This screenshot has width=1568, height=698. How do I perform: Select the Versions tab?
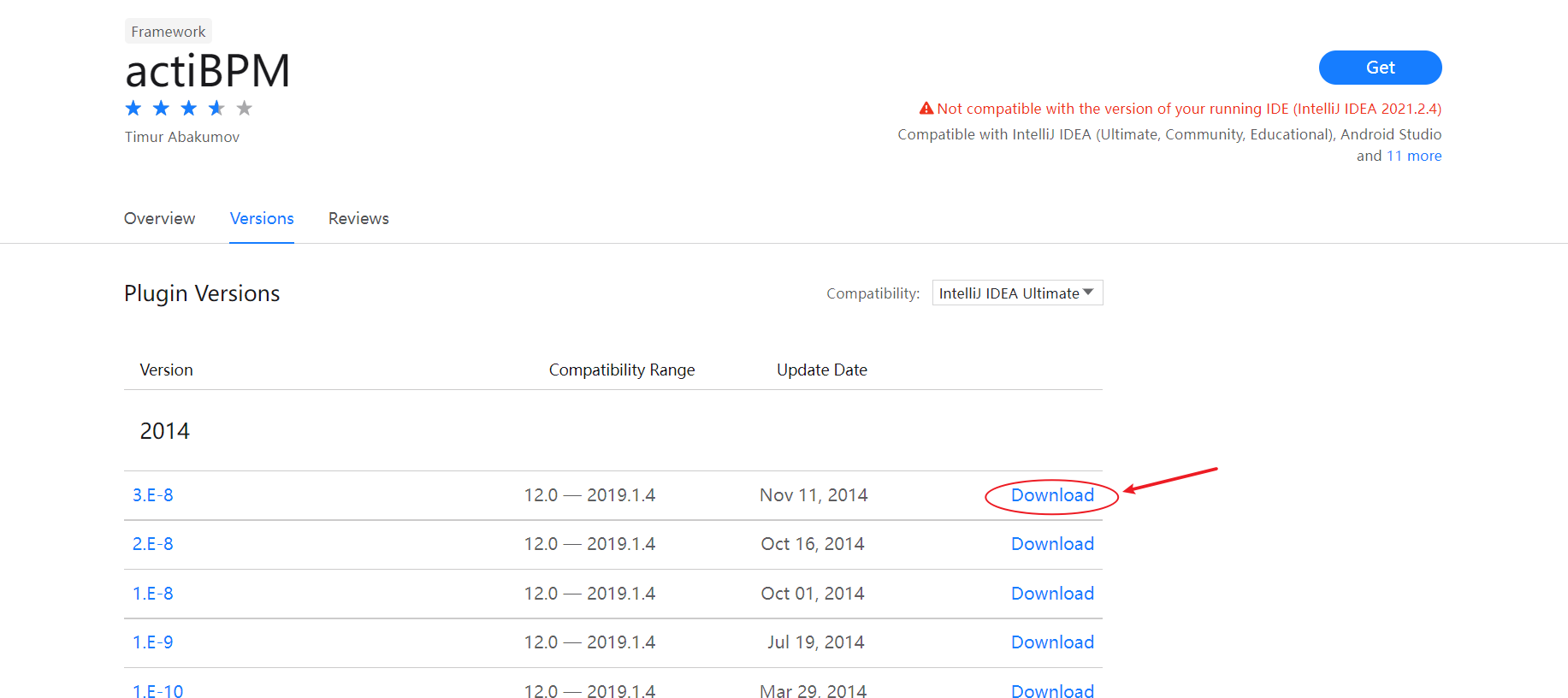pyautogui.click(x=262, y=218)
